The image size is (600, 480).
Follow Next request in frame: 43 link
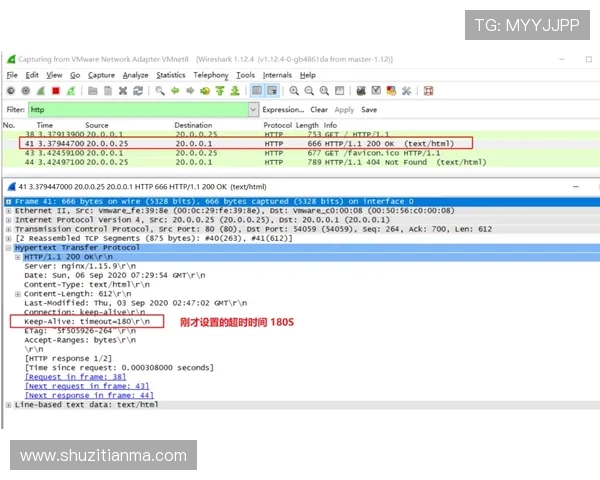87,386
